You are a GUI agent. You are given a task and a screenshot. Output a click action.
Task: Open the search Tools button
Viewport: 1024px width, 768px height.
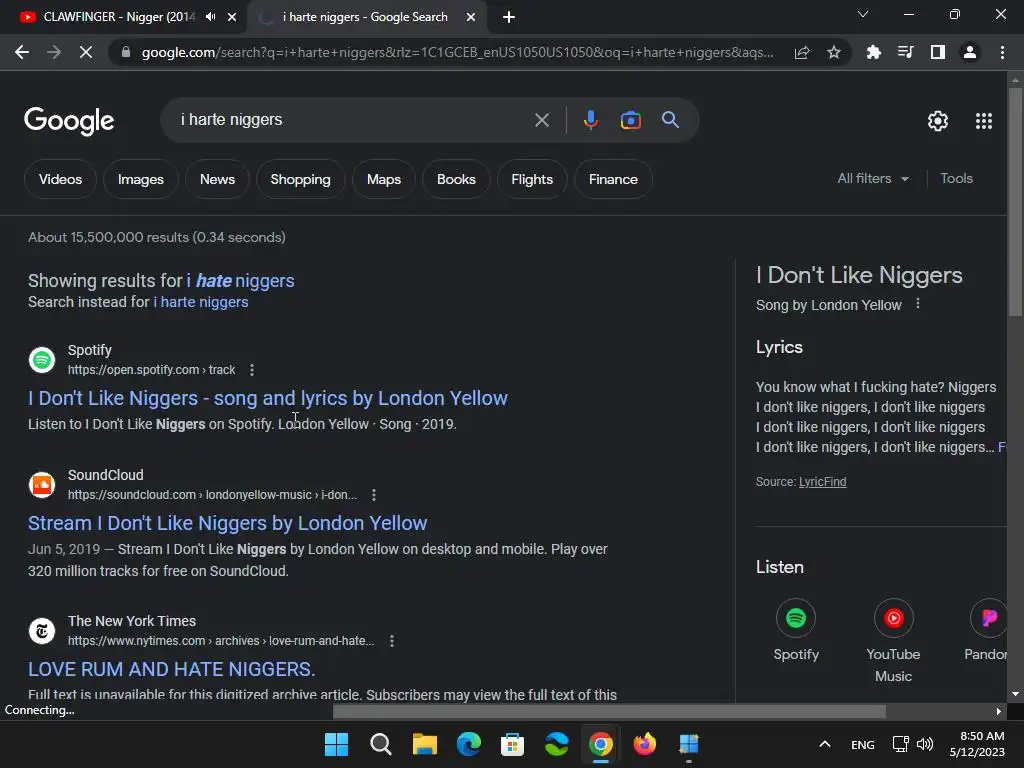tap(956, 178)
